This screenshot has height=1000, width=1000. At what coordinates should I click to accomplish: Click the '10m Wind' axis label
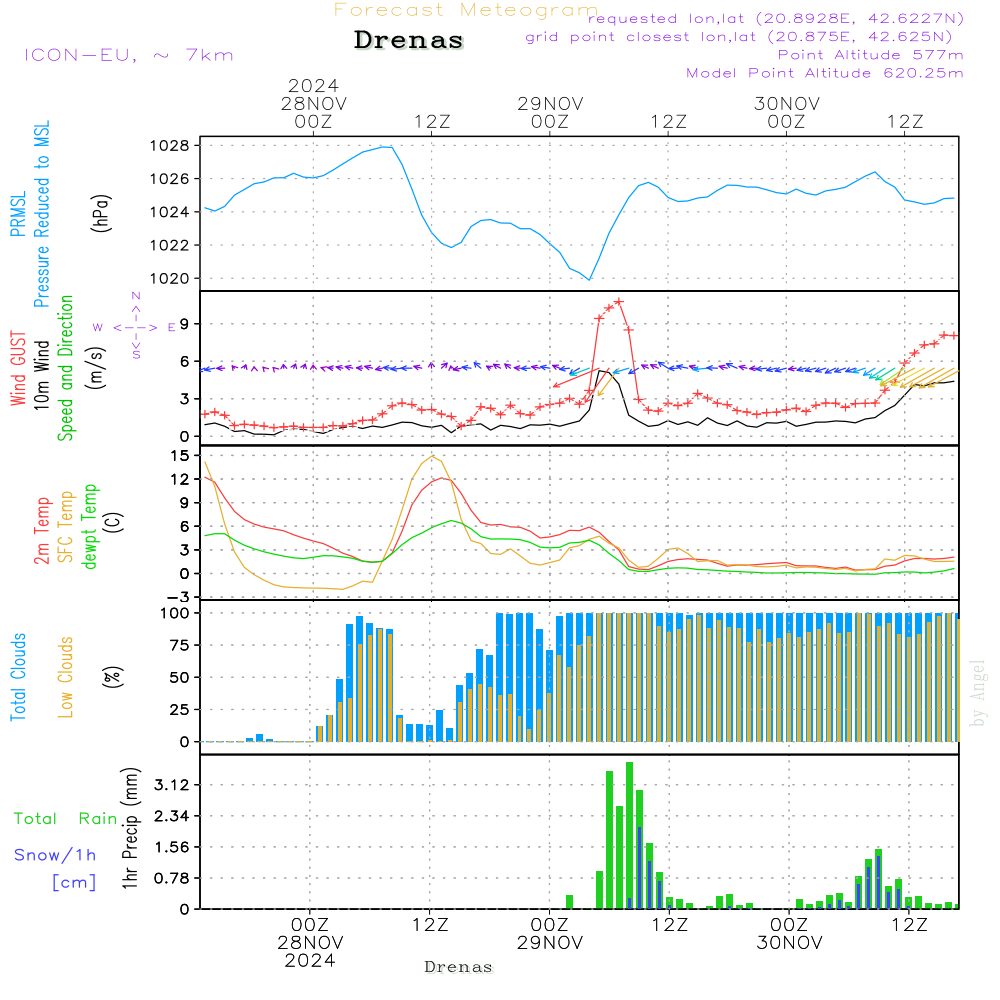point(41,374)
